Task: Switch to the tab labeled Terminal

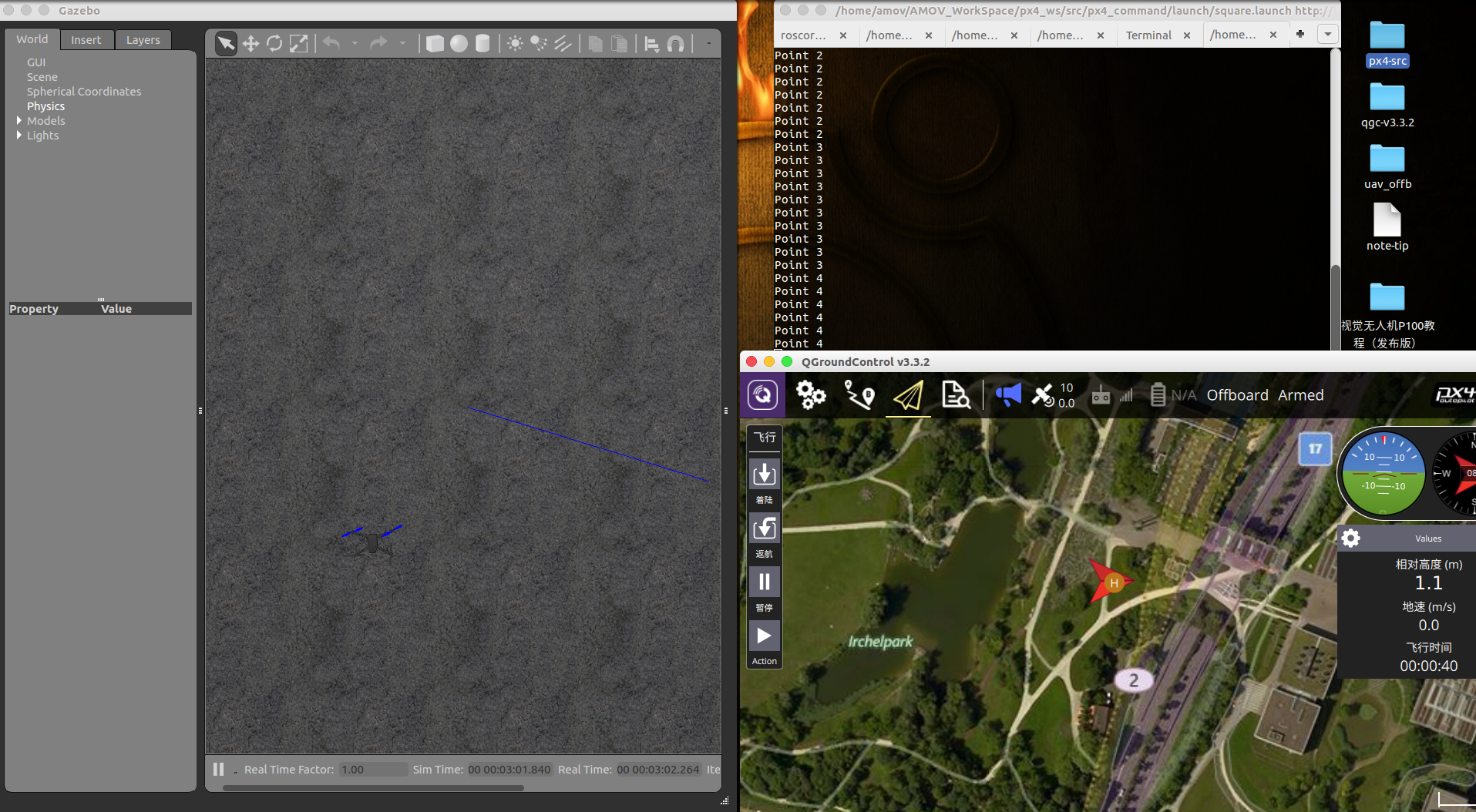Action: click(x=1148, y=35)
